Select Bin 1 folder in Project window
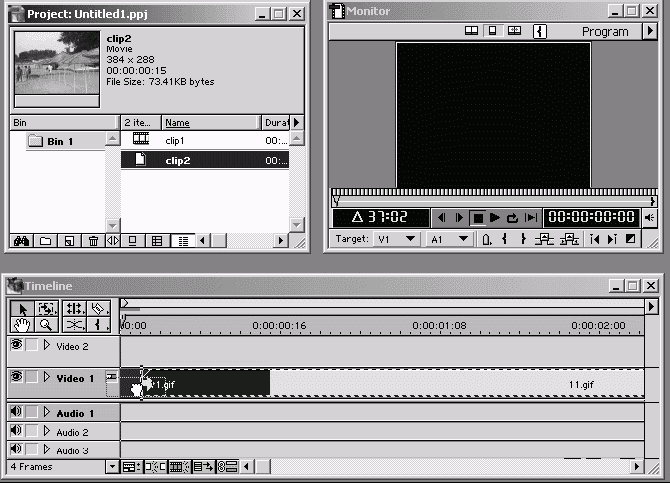 click(x=60, y=141)
